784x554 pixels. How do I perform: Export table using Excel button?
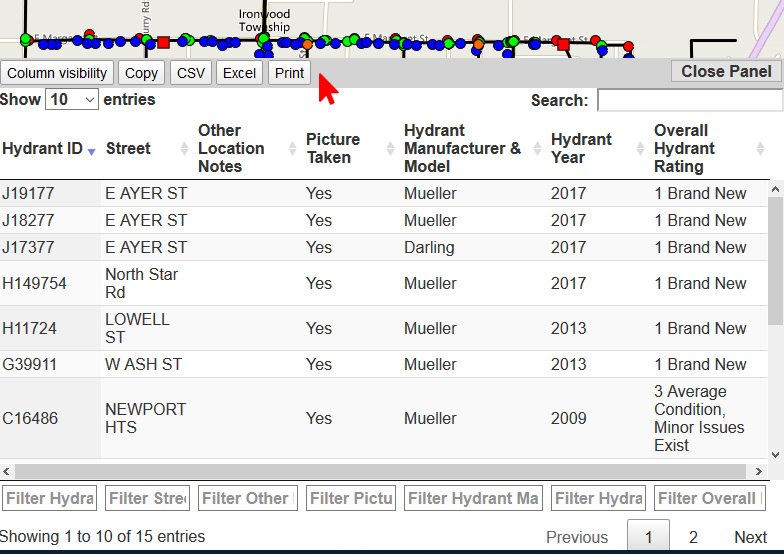point(239,73)
